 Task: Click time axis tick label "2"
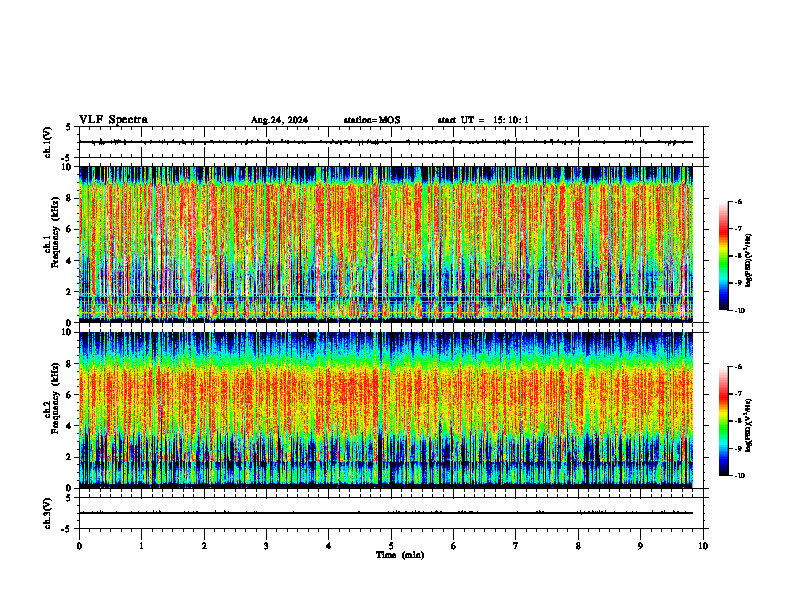[x=204, y=546]
